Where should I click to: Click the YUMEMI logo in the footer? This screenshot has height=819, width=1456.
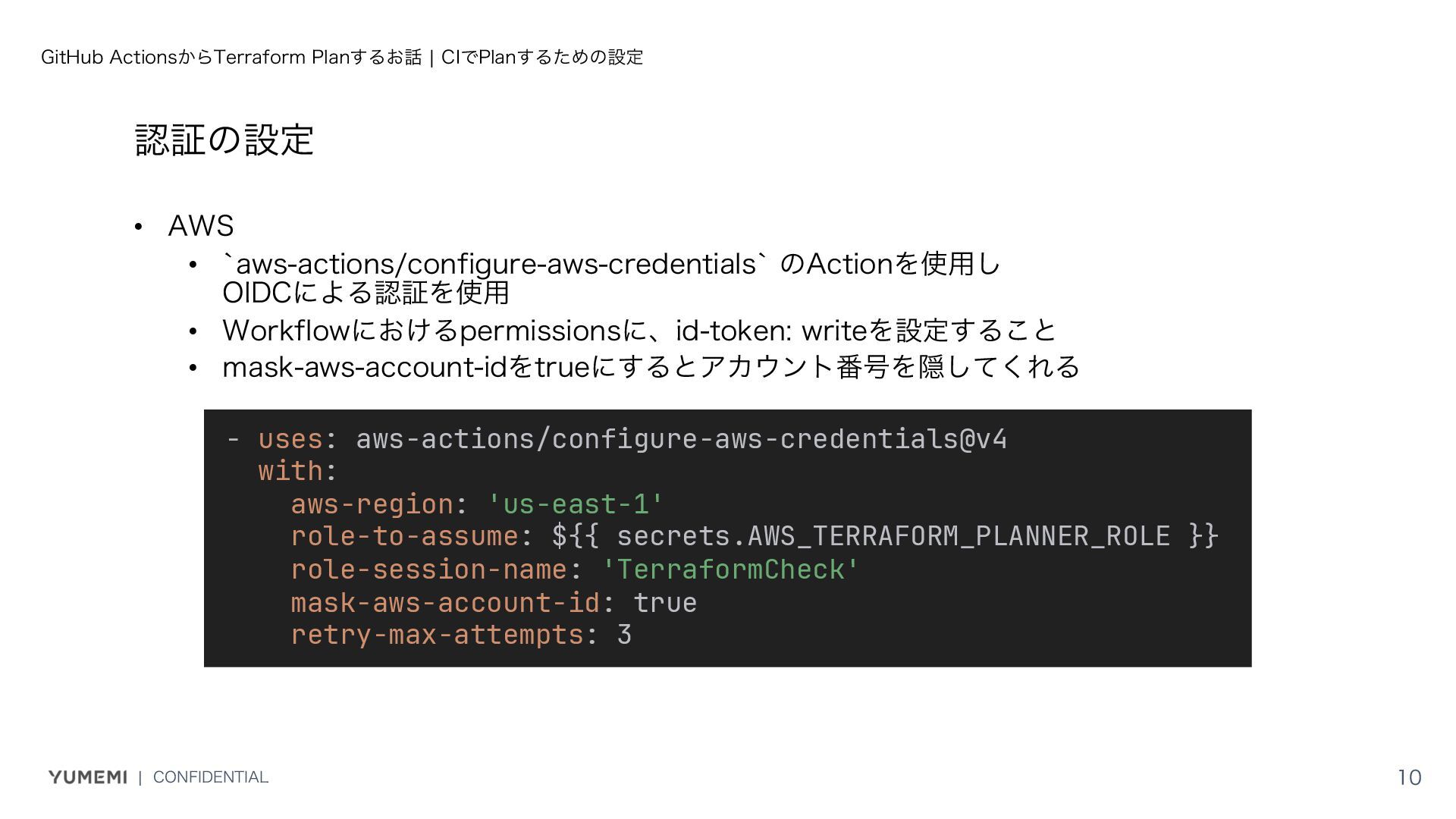tap(88, 777)
